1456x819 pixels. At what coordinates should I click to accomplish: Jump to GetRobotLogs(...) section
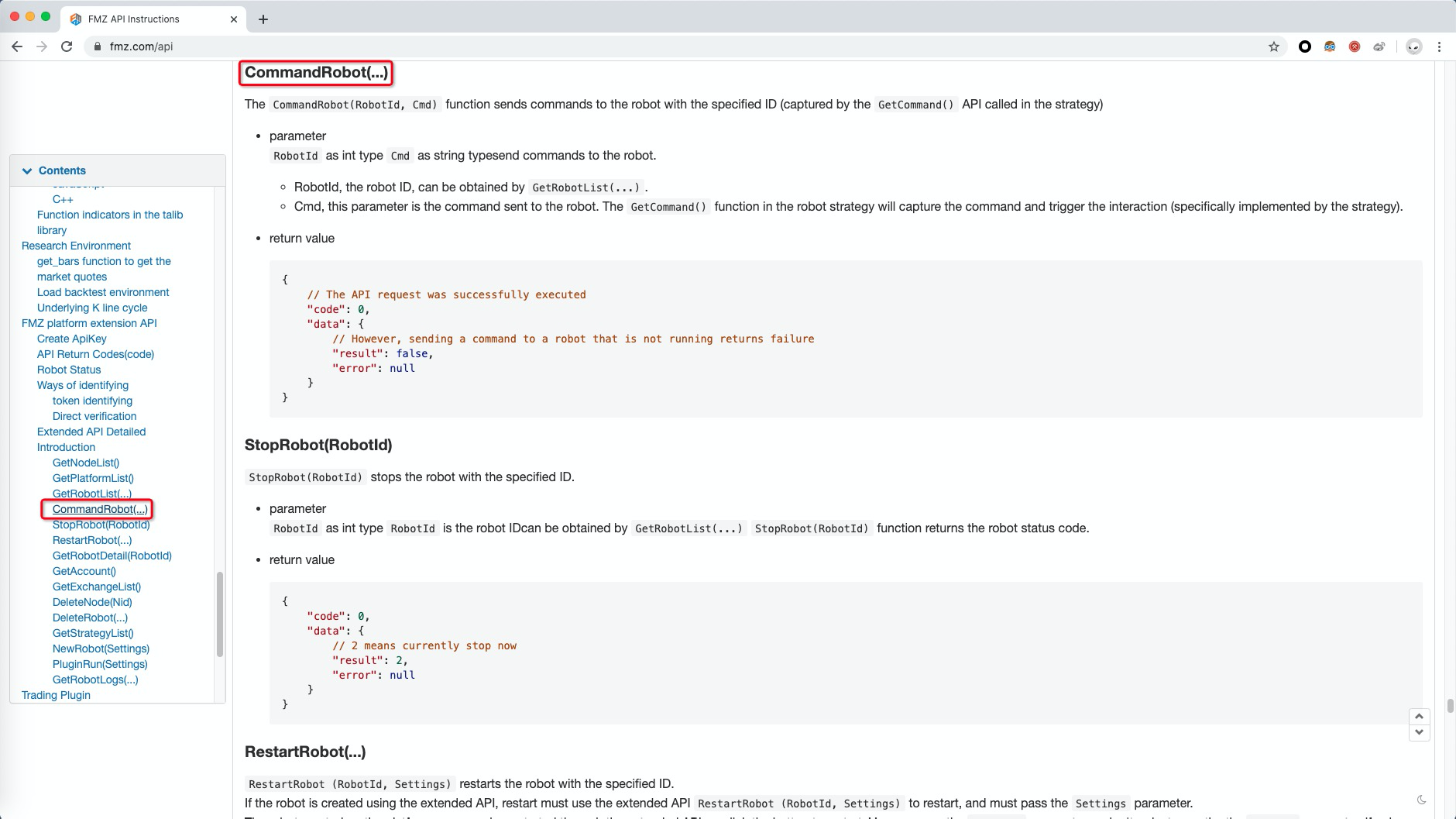[x=95, y=680]
